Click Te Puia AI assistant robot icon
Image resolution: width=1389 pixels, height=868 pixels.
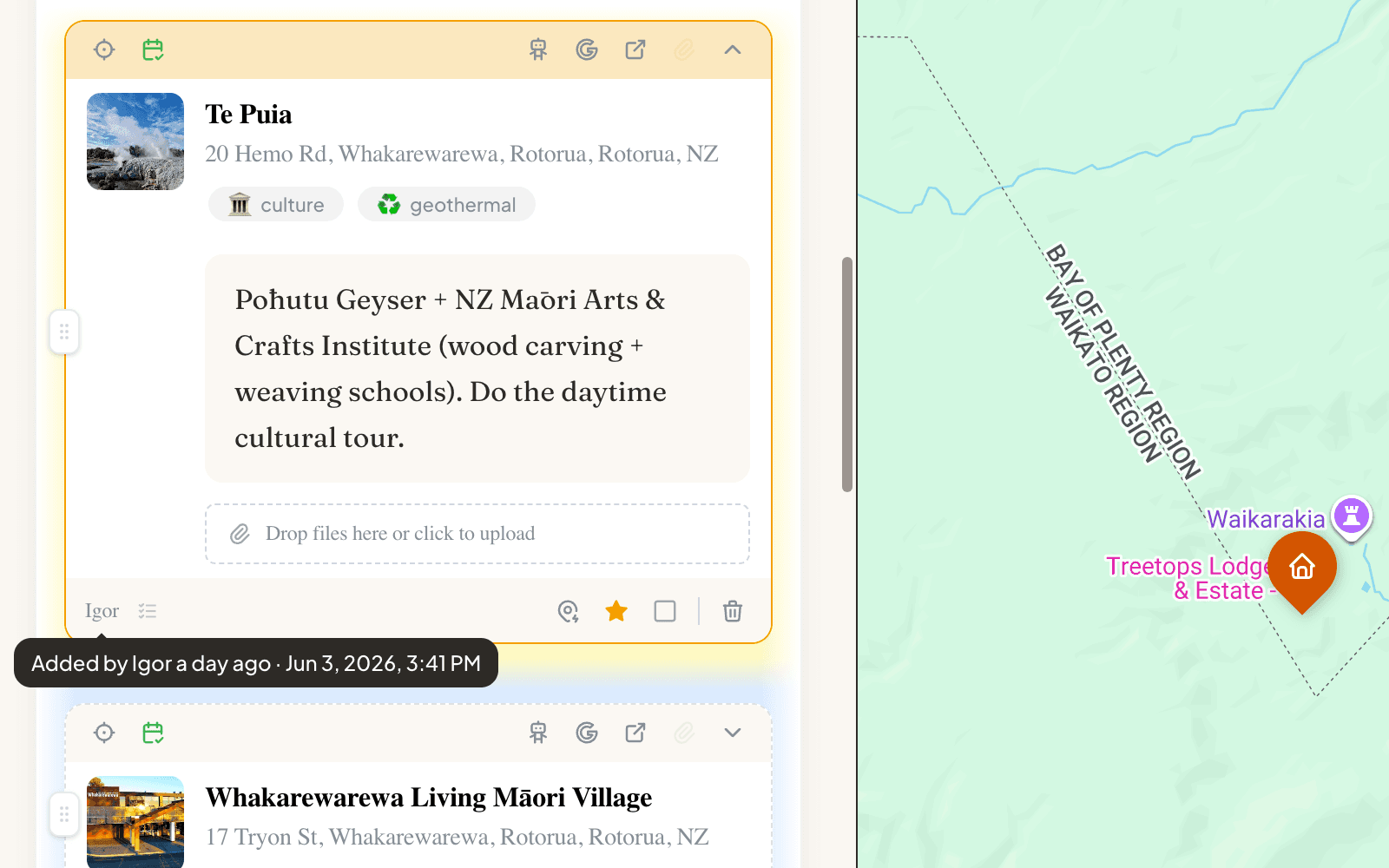click(x=538, y=50)
